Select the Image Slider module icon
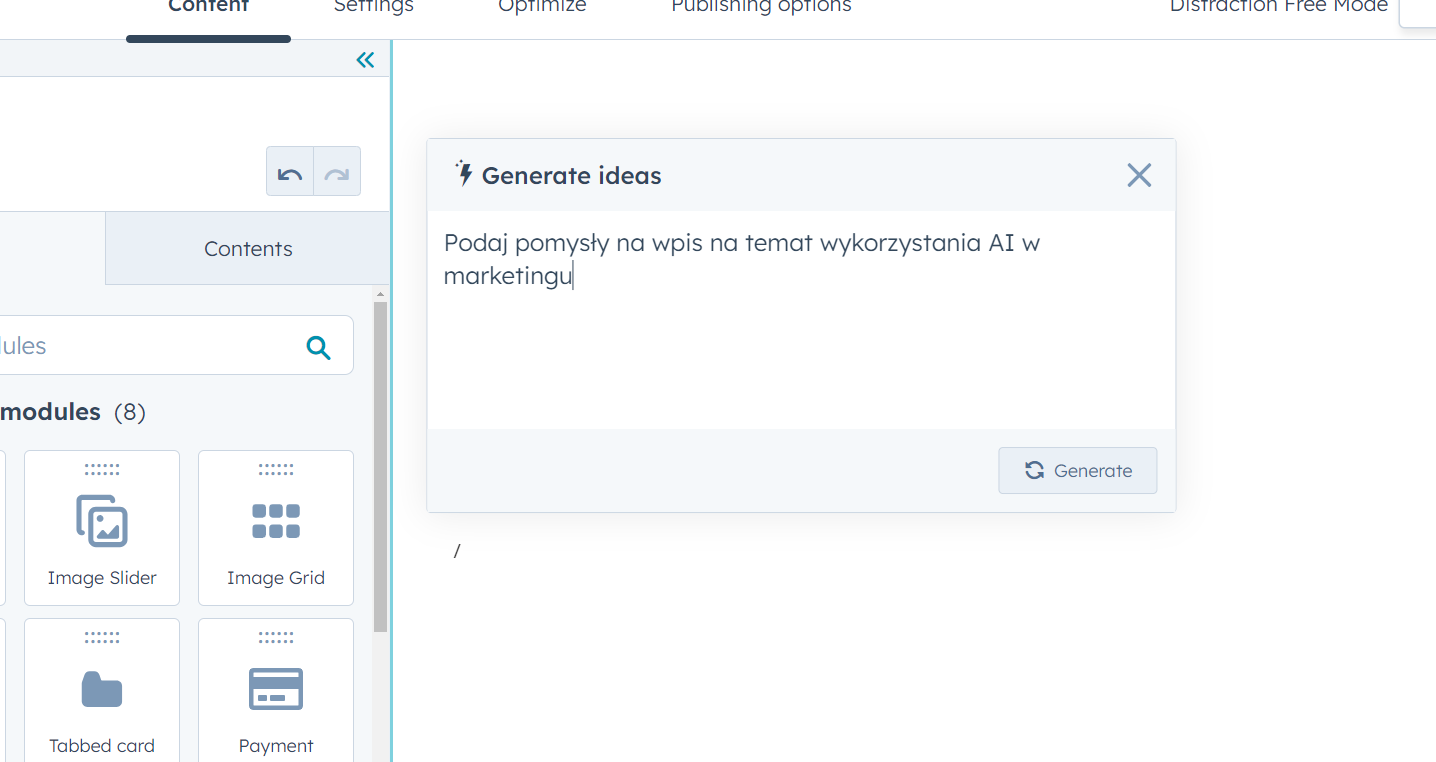Viewport: 1436px width, 762px height. 102,521
